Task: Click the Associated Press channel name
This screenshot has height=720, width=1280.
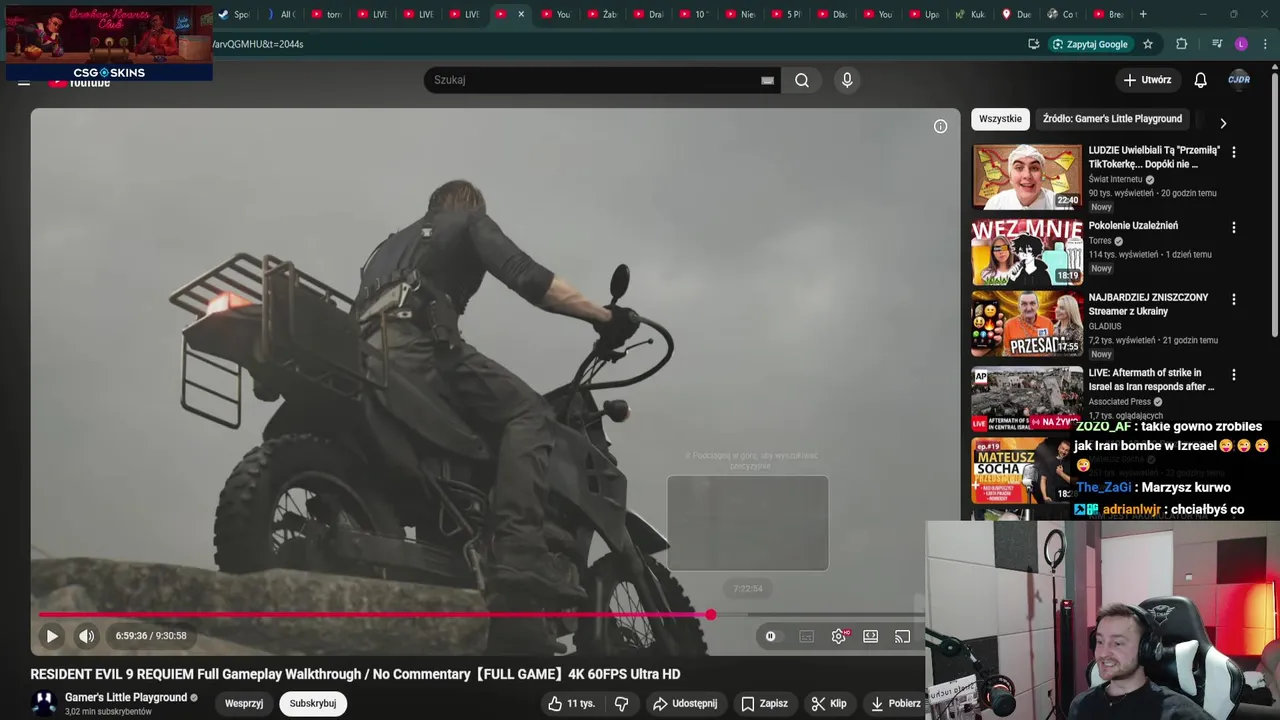Action: point(1119,401)
